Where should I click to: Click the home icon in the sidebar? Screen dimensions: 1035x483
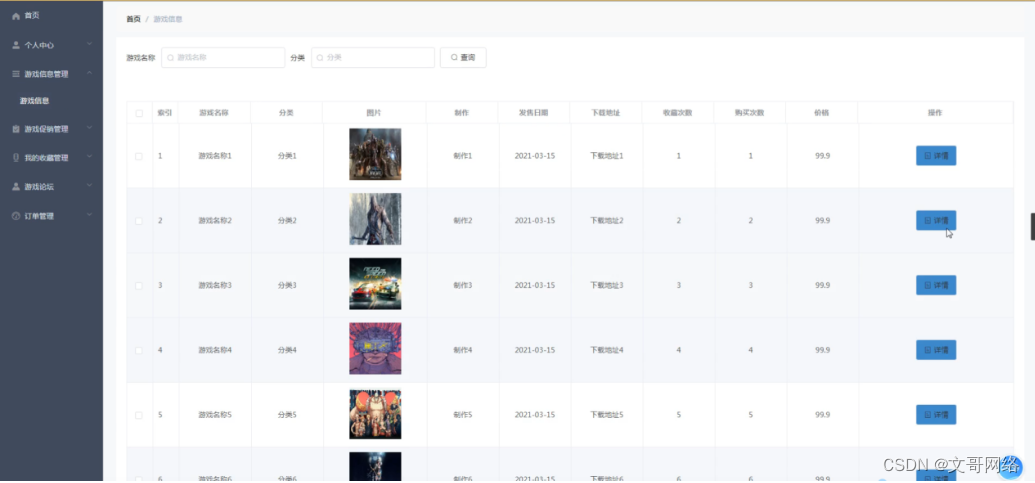16,16
